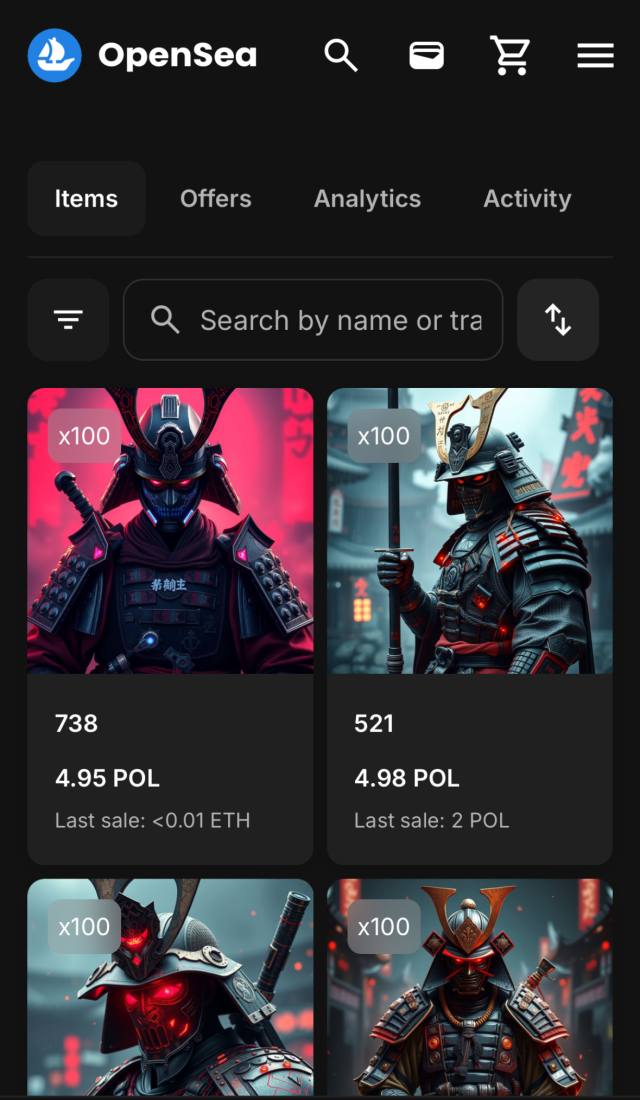Click the magnifier inside search field
This screenshot has height=1100, width=640.
[166, 320]
